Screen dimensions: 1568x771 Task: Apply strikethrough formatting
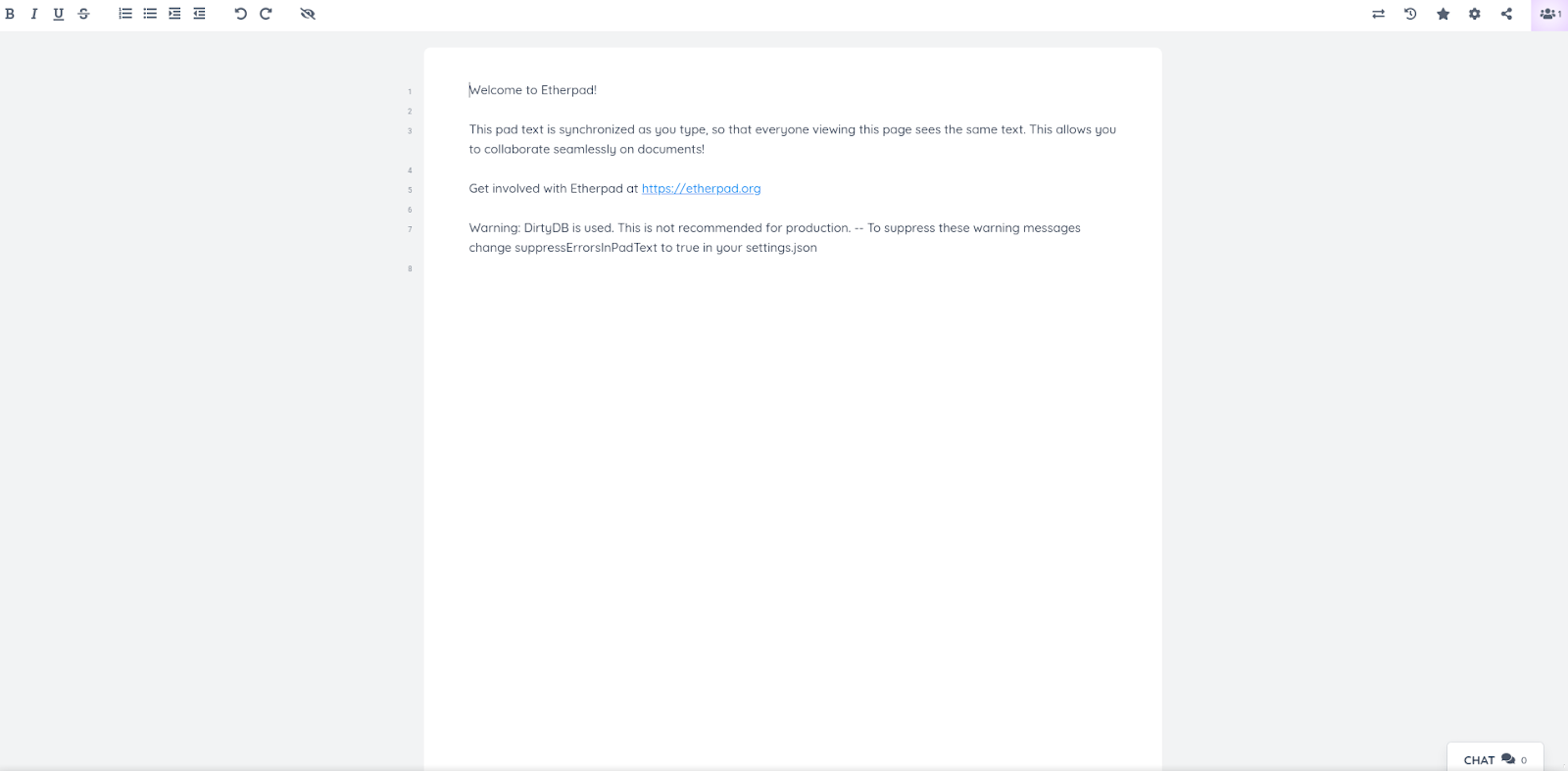(83, 14)
